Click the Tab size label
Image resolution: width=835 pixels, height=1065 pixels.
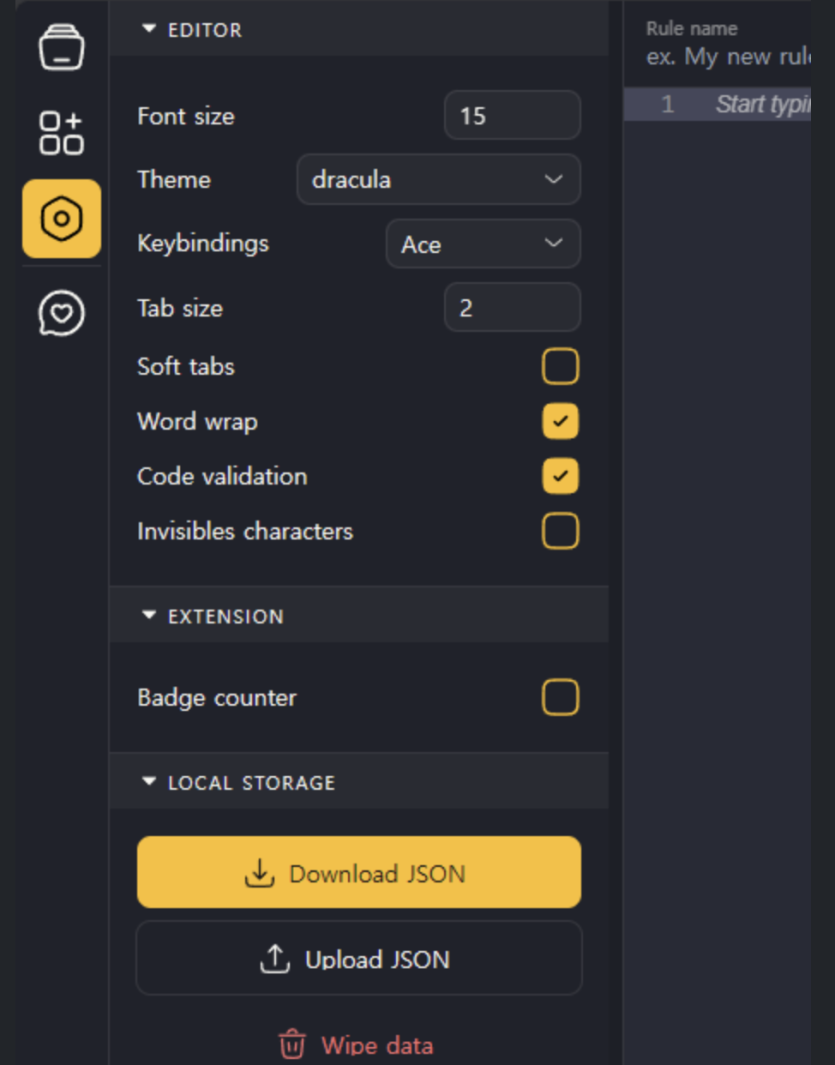click(x=180, y=308)
